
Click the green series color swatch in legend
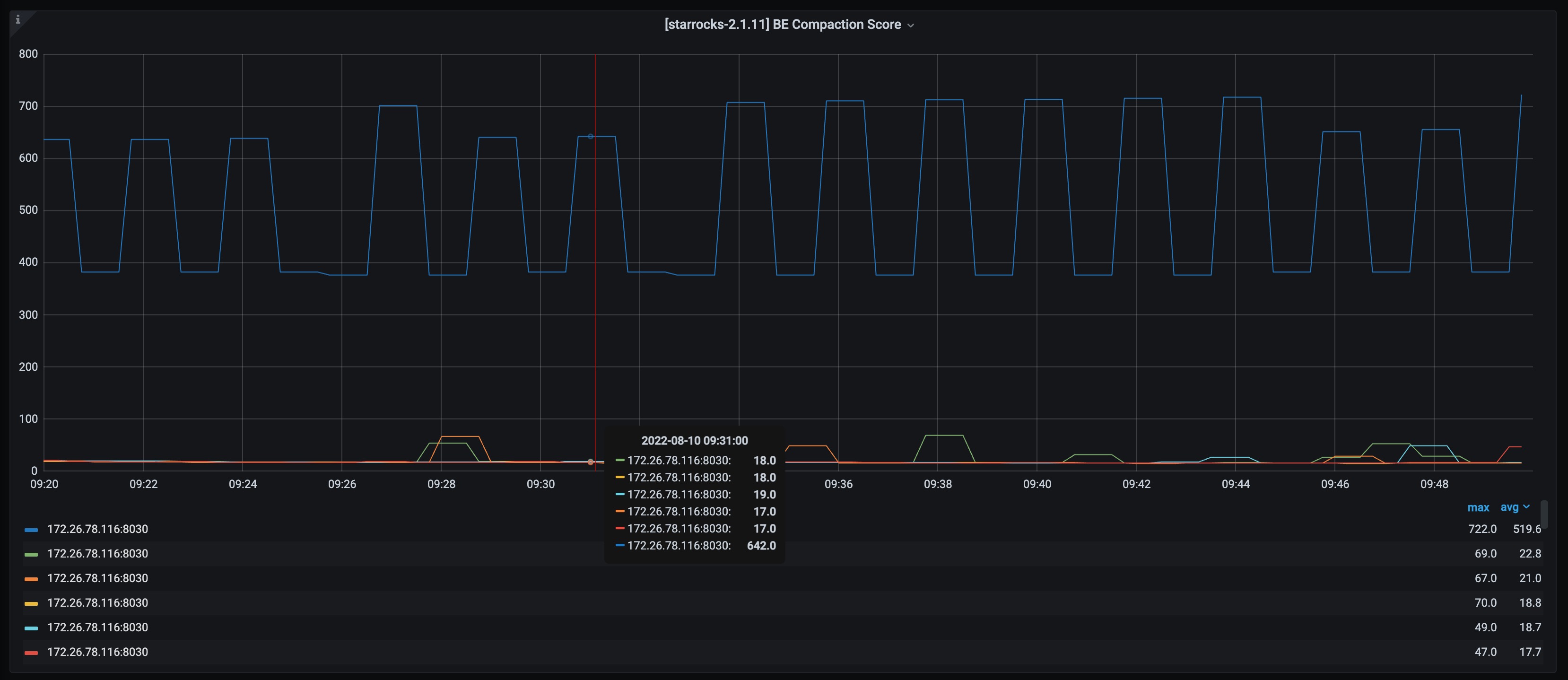point(31,554)
